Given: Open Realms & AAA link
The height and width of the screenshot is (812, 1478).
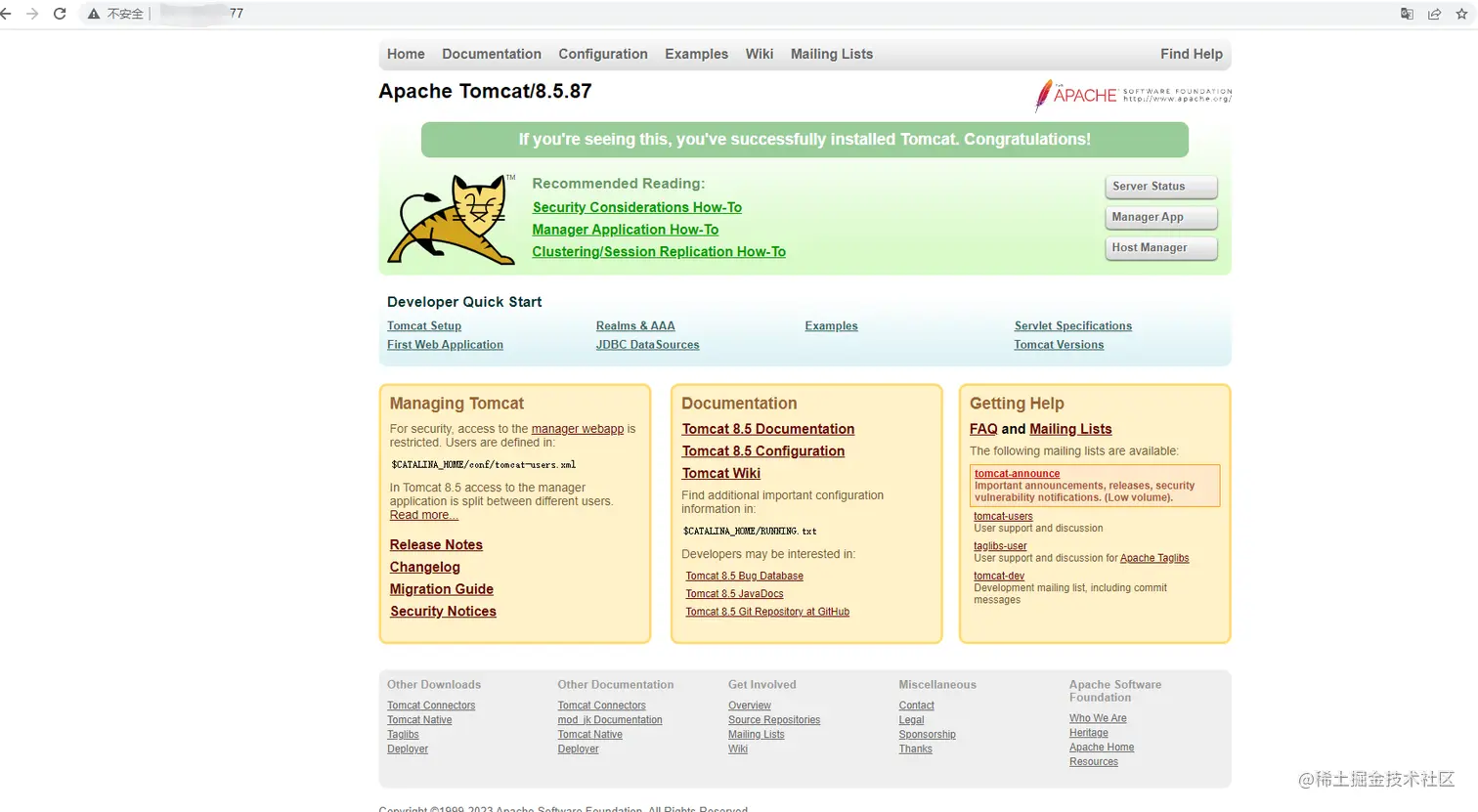Looking at the screenshot, I should pos(635,325).
